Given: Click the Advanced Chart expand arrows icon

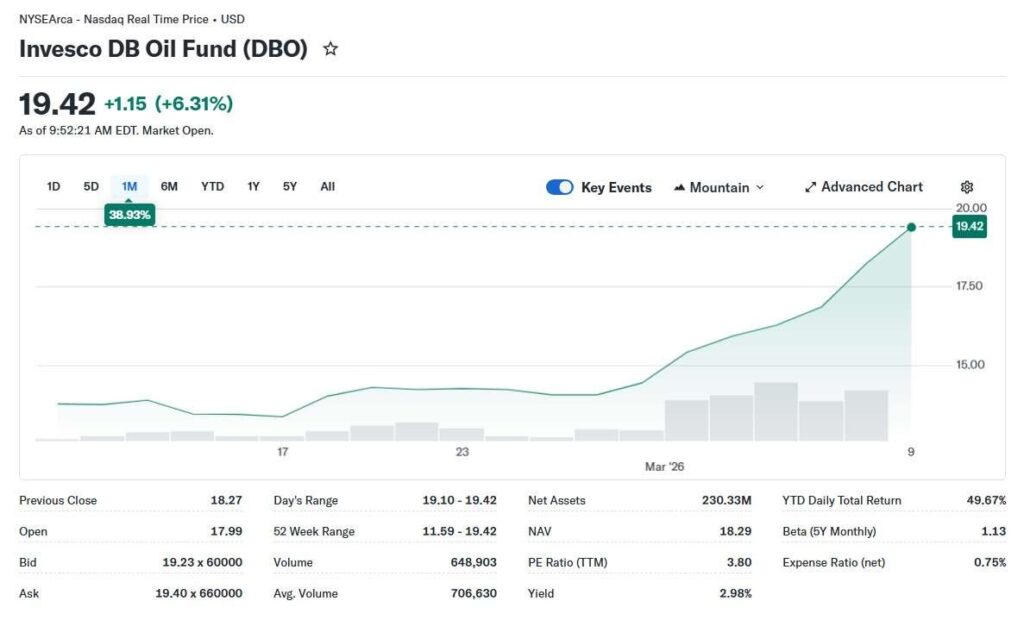Looking at the screenshot, I should 811,187.
